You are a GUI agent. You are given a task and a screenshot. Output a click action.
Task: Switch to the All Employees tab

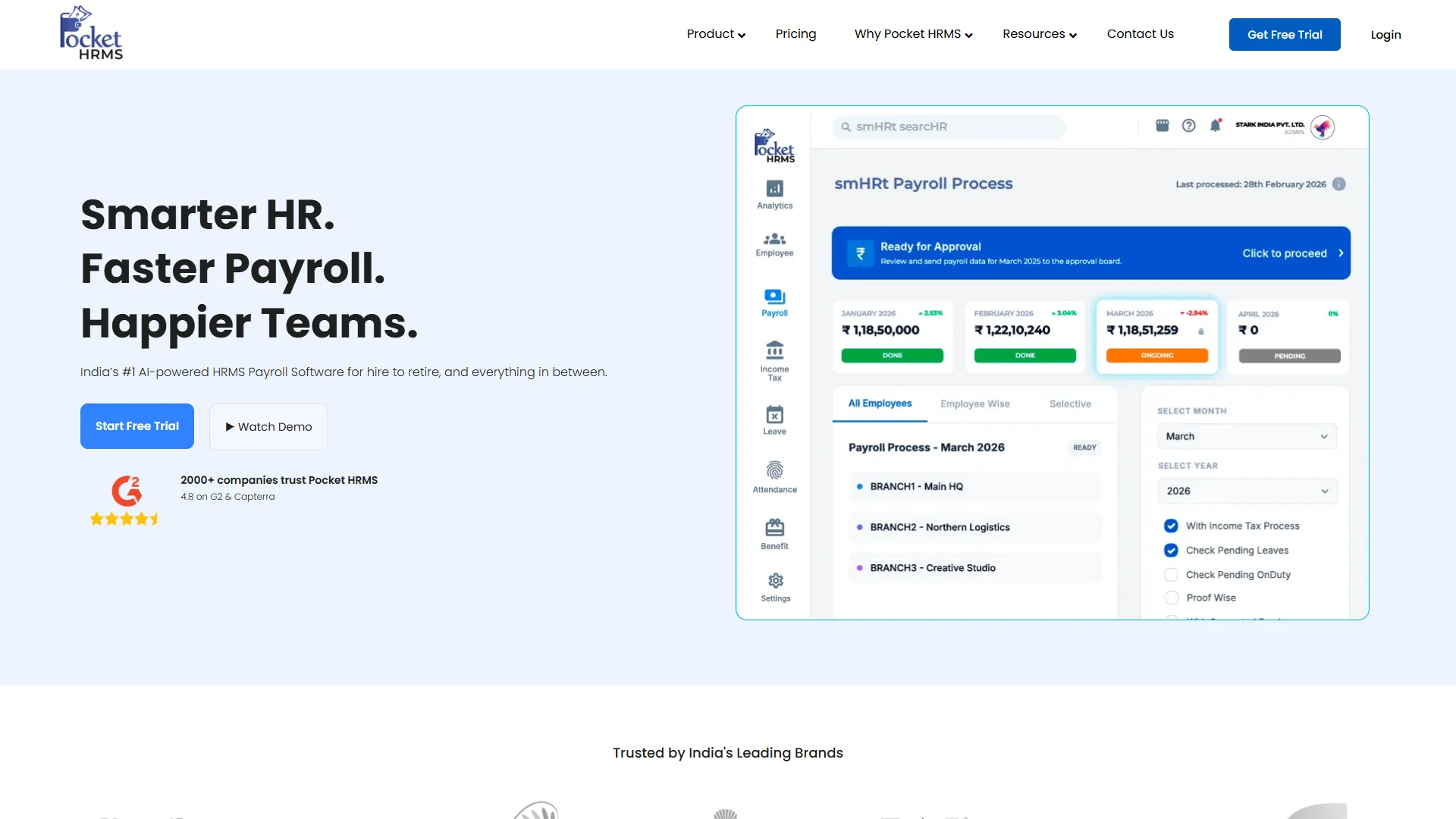coord(880,403)
